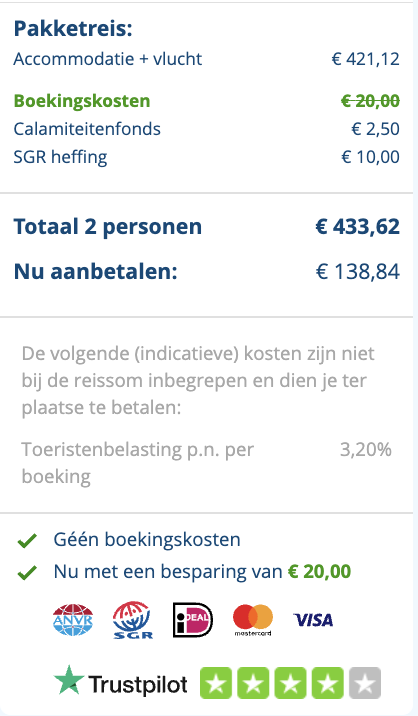Click the Nu aanbetalen amount € 138,84
418x716 pixels.
point(358,272)
